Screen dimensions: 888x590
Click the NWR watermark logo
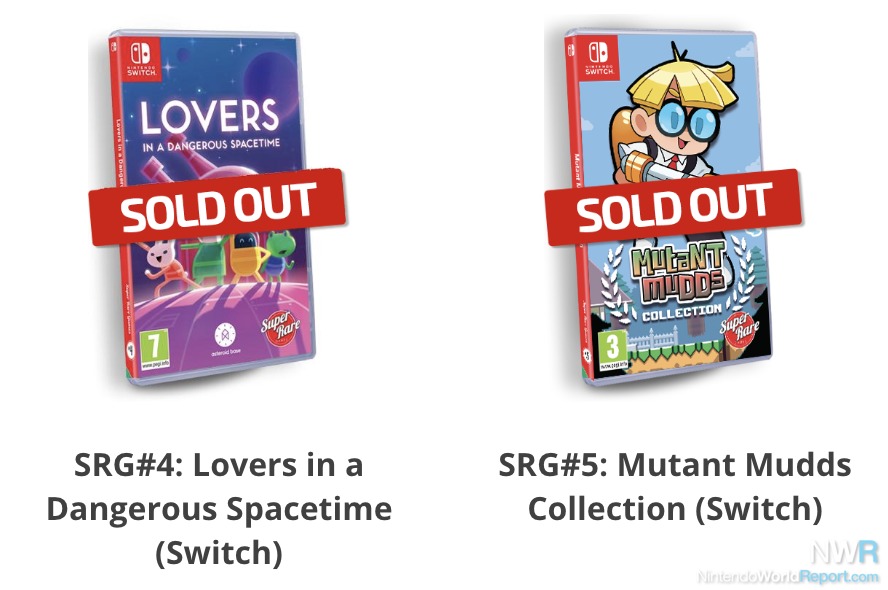[x=846, y=553]
